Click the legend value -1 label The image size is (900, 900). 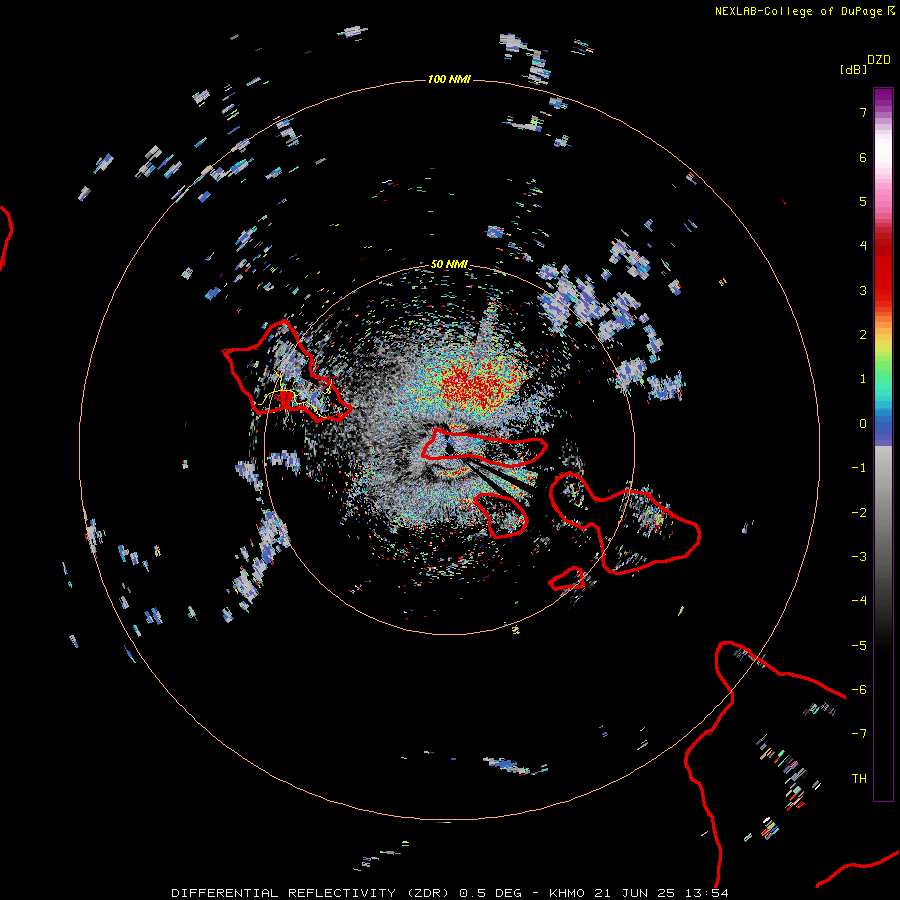point(859,468)
